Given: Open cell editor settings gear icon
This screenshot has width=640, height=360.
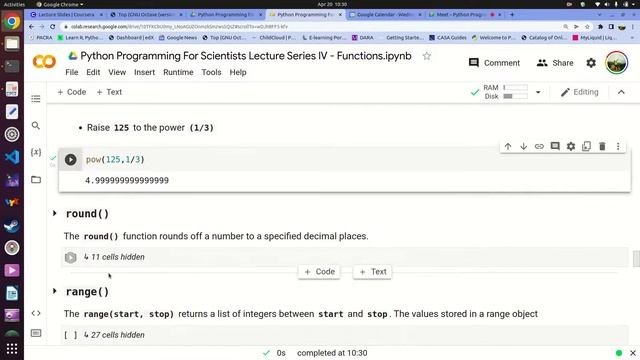Looking at the screenshot, I should [x=571, y=146].
